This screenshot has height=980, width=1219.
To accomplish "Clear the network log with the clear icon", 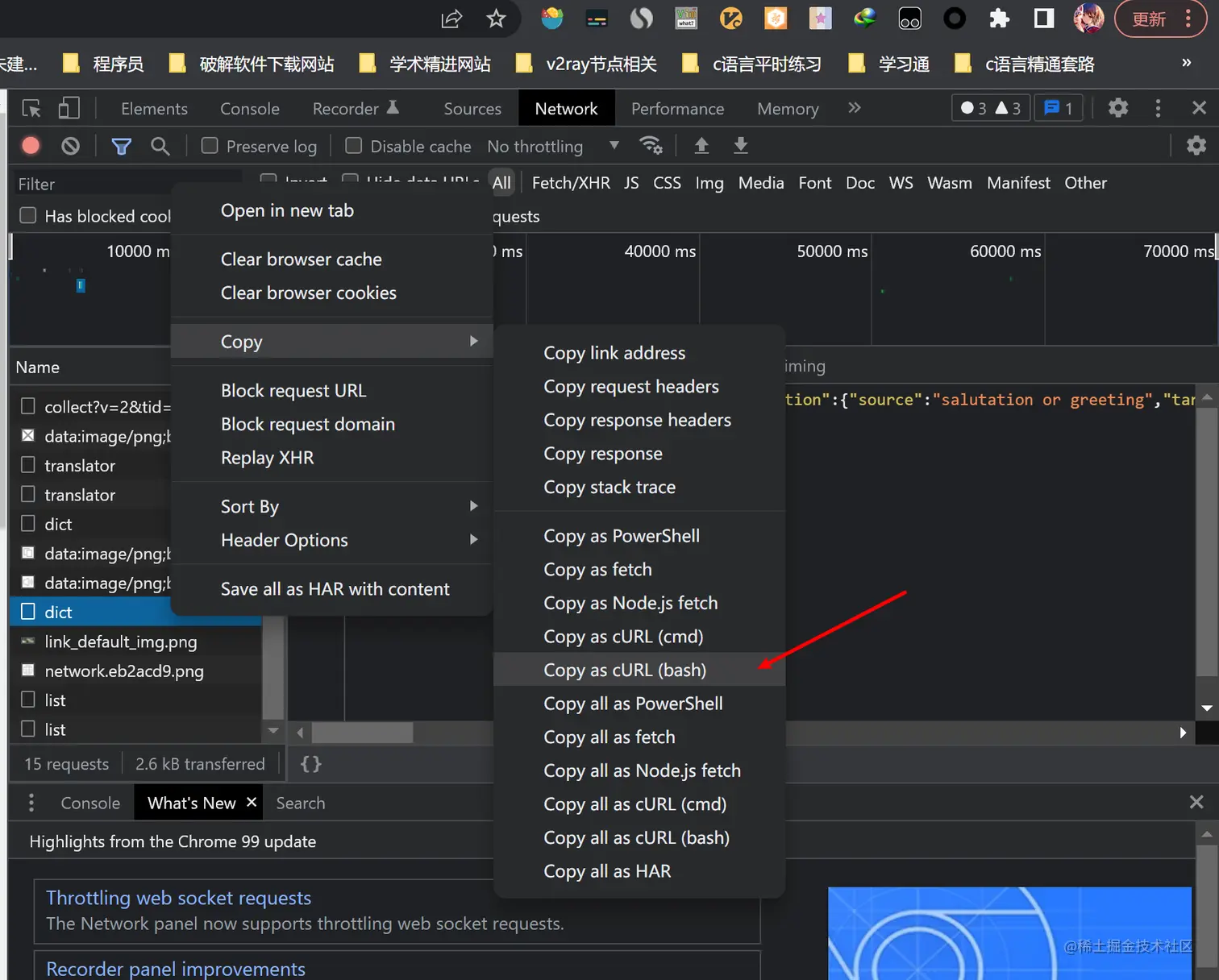I will click(71, 146).
